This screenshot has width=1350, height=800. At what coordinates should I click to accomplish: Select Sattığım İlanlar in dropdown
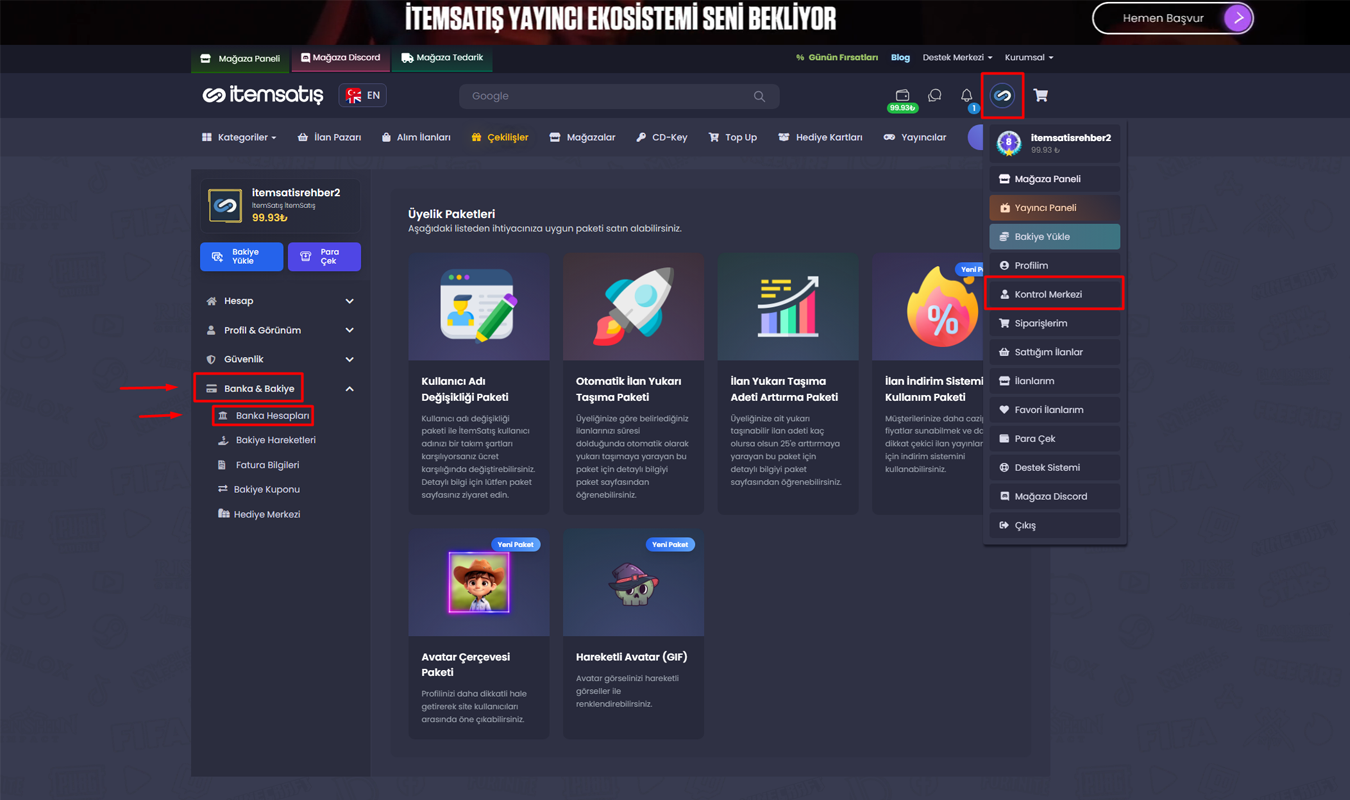tap(1054, 352)
